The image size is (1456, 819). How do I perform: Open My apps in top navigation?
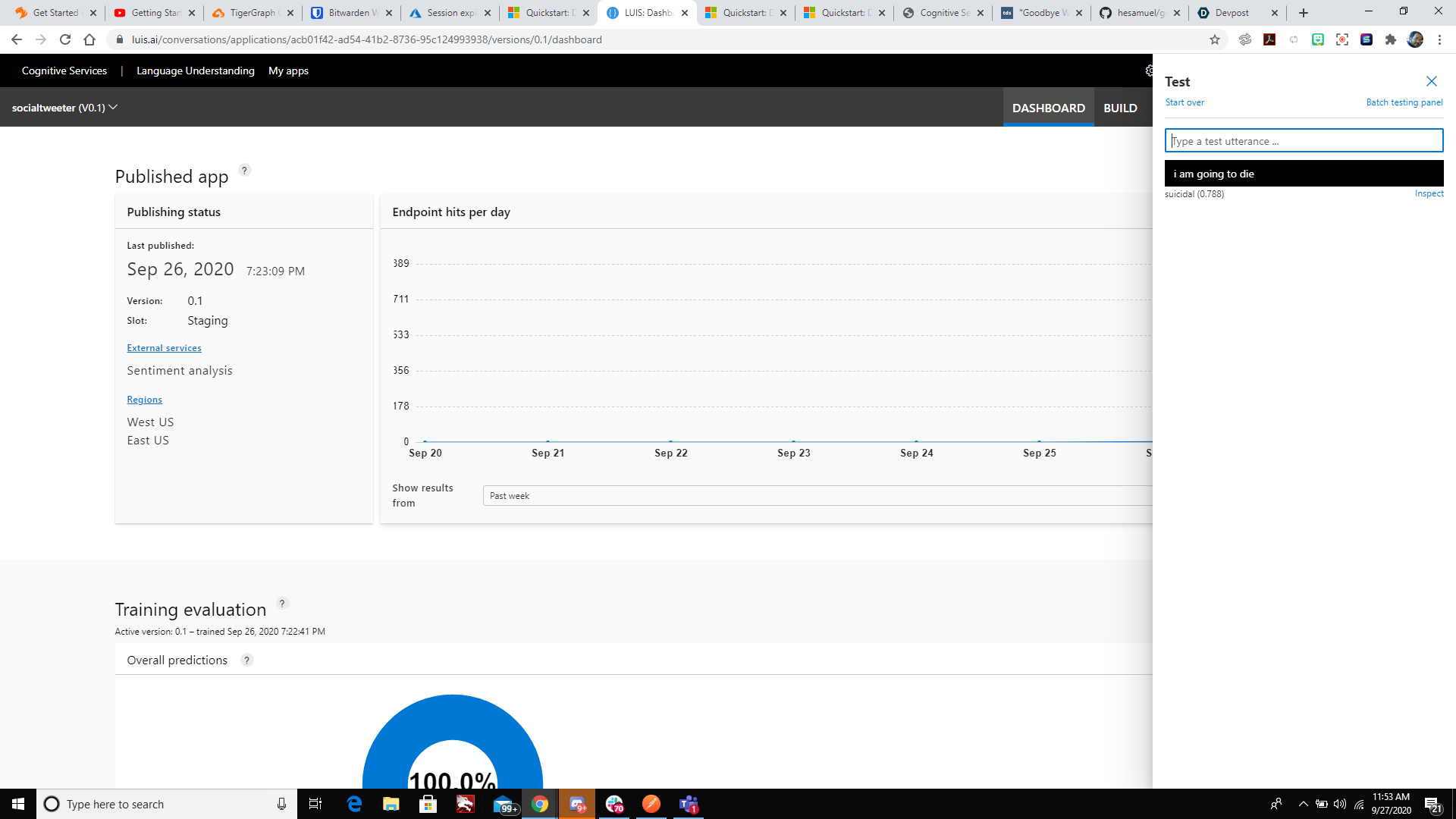pyautogui.click(x=288, y=71)
